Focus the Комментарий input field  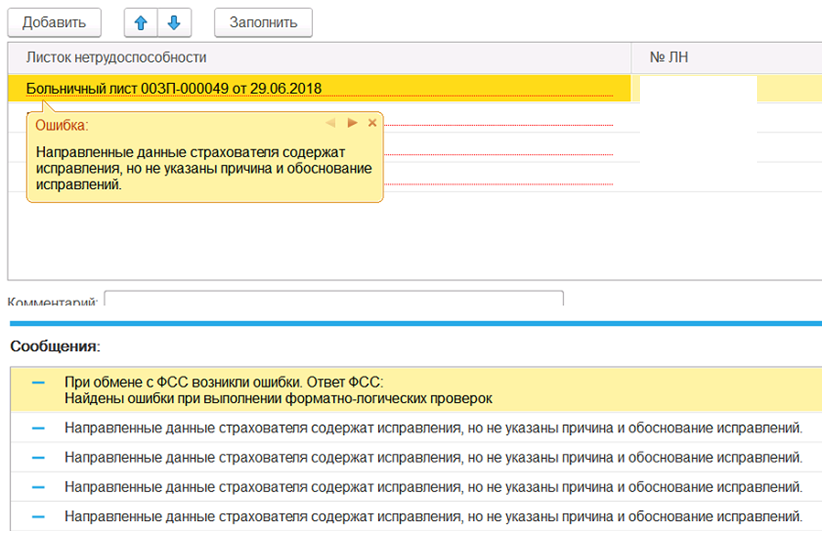click(x=333, y=298)
